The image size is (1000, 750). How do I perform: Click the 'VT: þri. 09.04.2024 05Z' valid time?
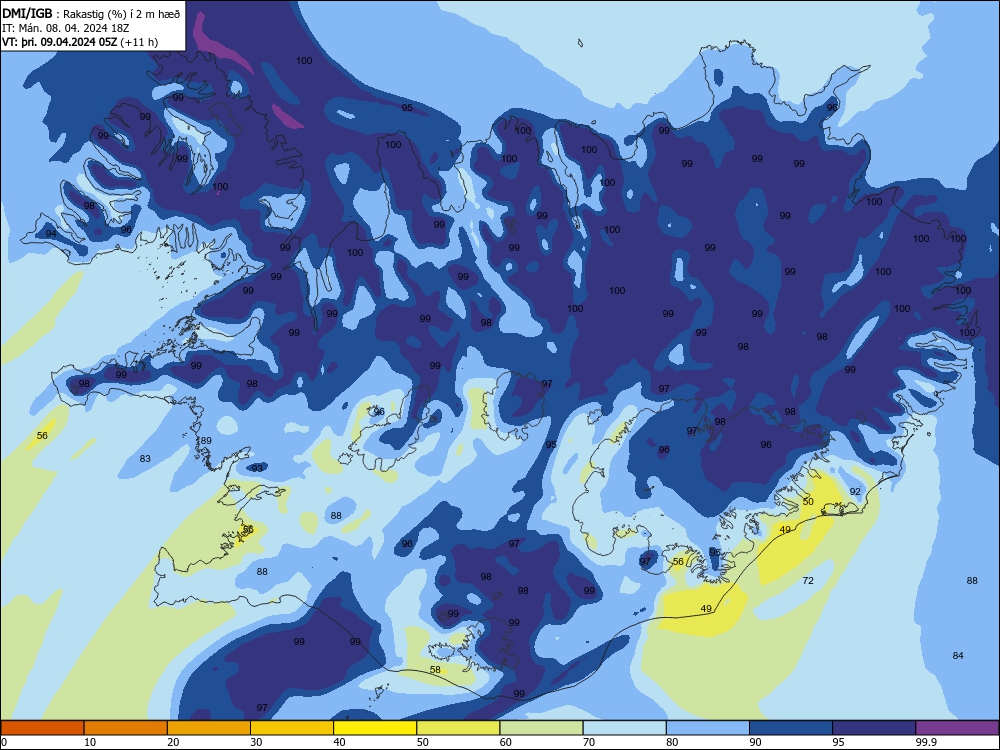tap(59, 42)
